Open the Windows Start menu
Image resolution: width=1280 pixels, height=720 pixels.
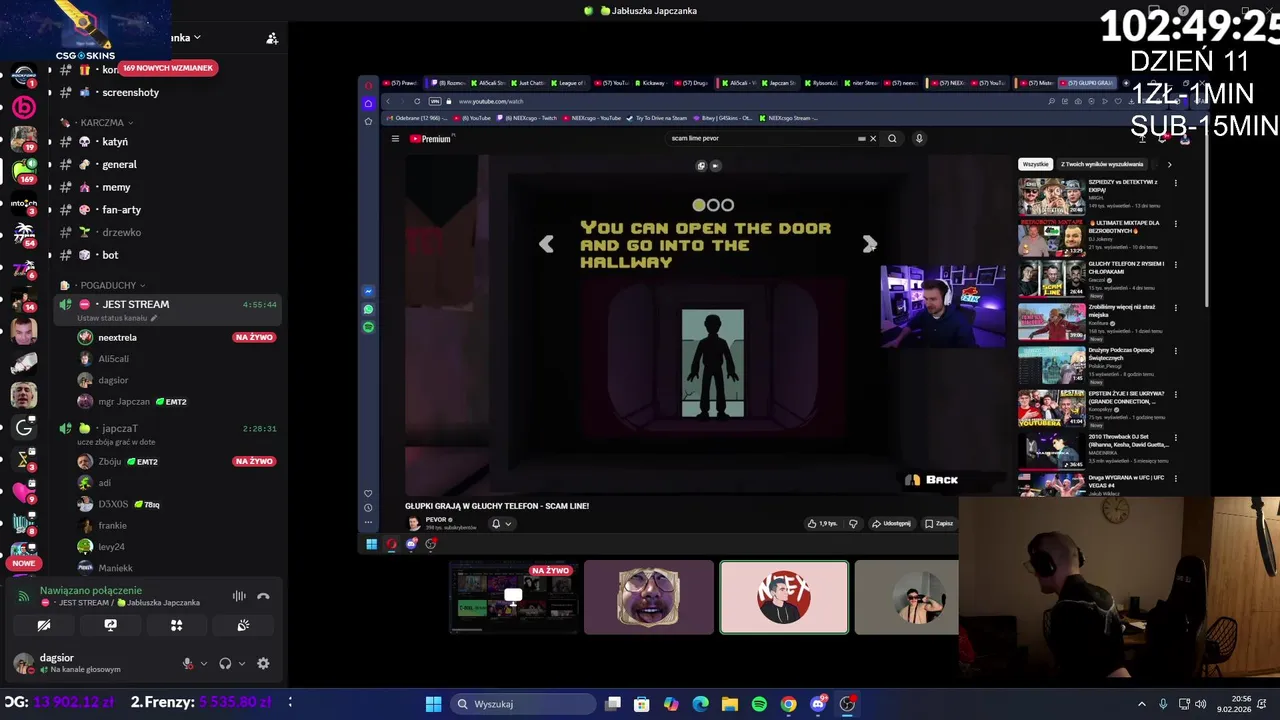coord(433,704)
